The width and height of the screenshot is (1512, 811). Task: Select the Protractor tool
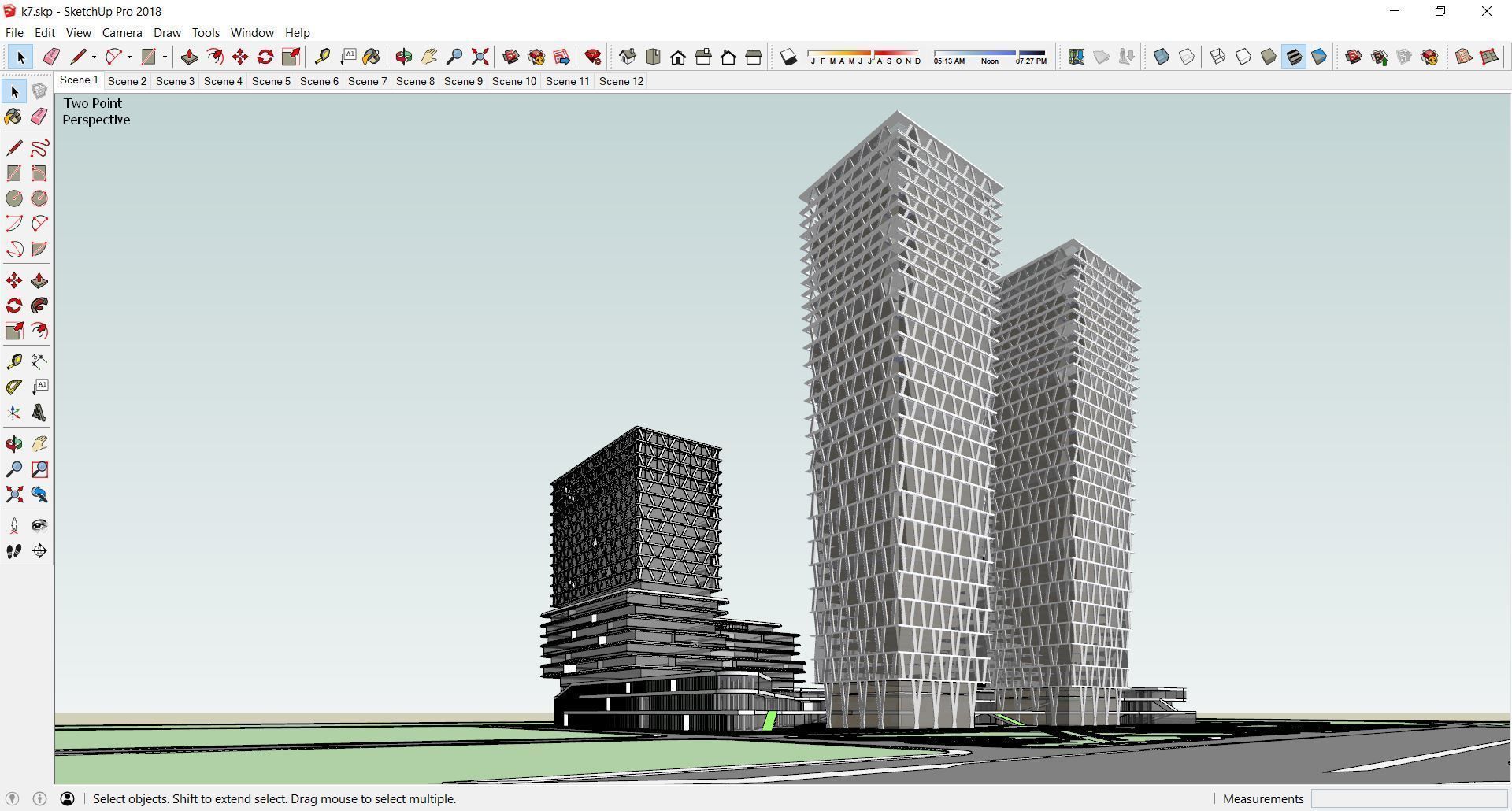[x=14, y=387]
